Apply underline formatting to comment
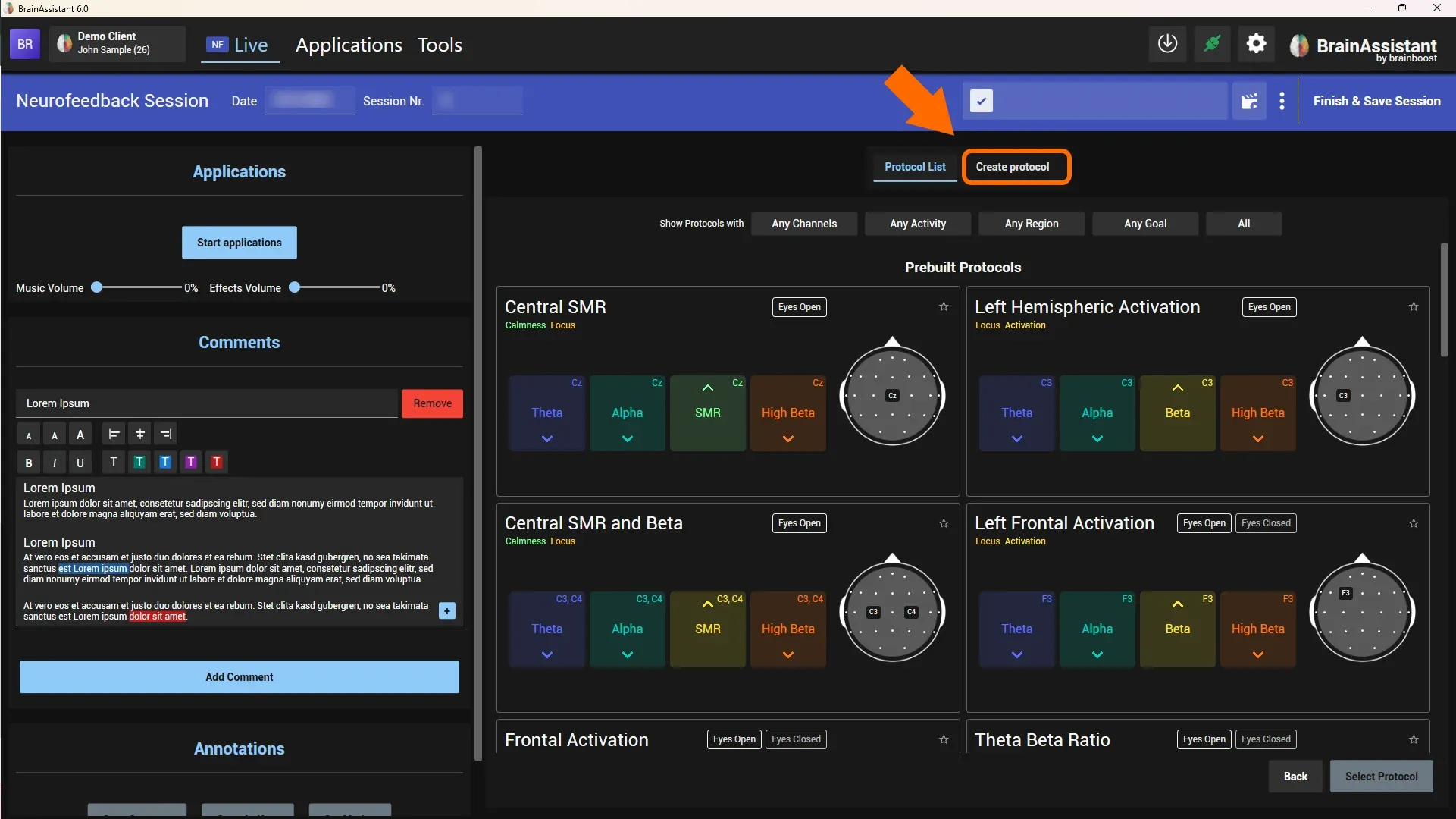Image resolution: width=1456 pixels, height=819 pixels. click(x=80, y=463)
